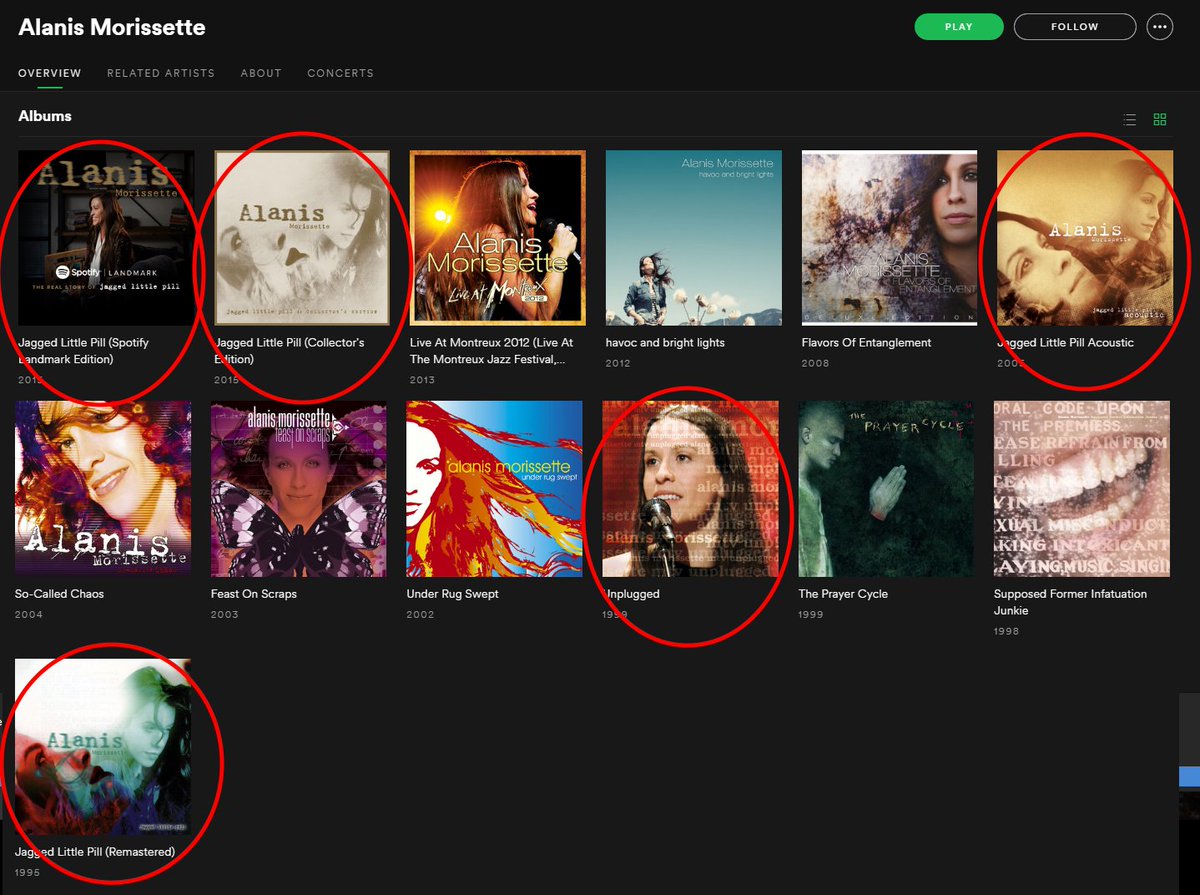Open Flavors Of Entanglement album cover
Viewport: 1200px width, 895px height.
click(x=890, y=238)
